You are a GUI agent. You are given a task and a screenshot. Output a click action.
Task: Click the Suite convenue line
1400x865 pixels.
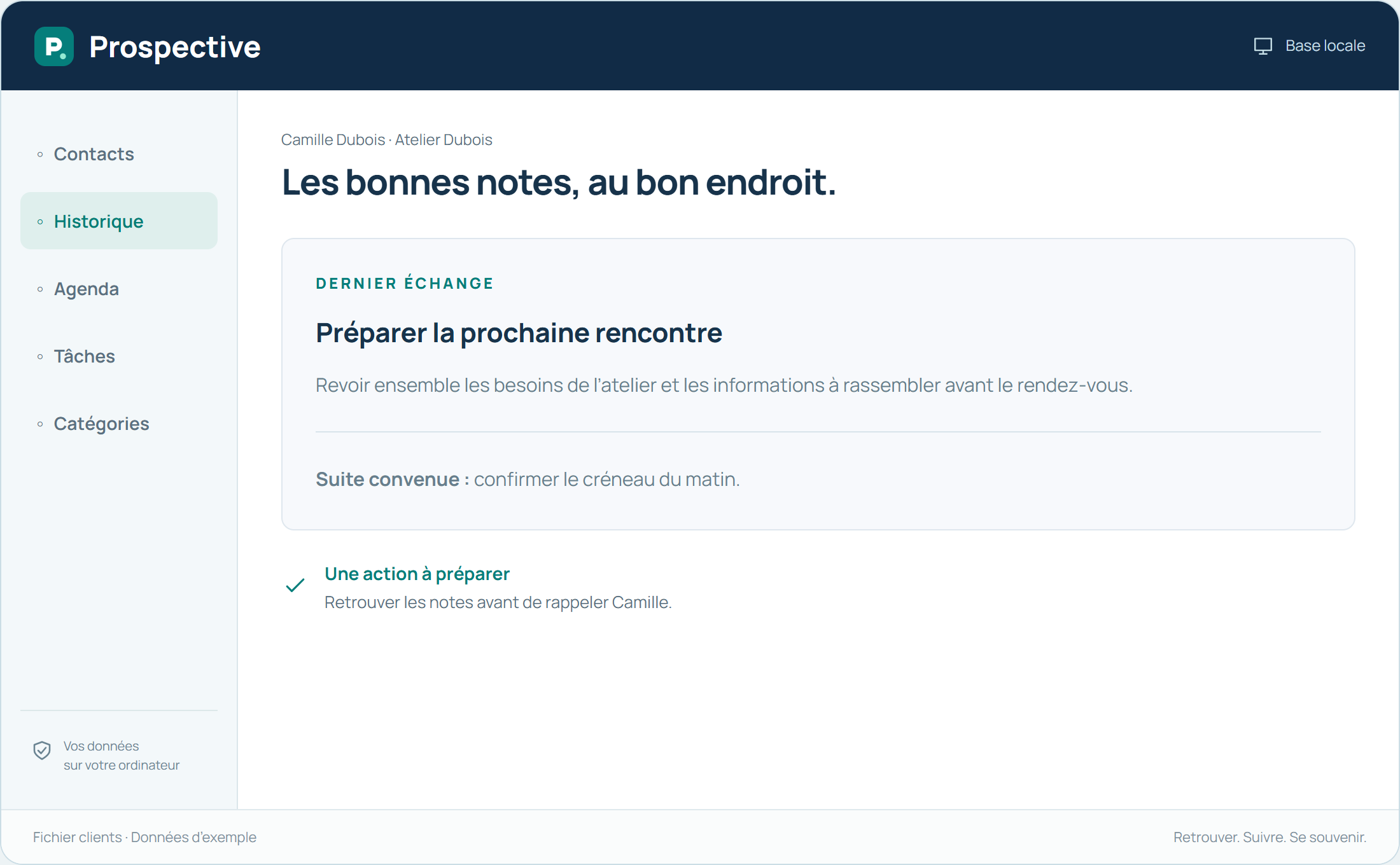point(528,479)
